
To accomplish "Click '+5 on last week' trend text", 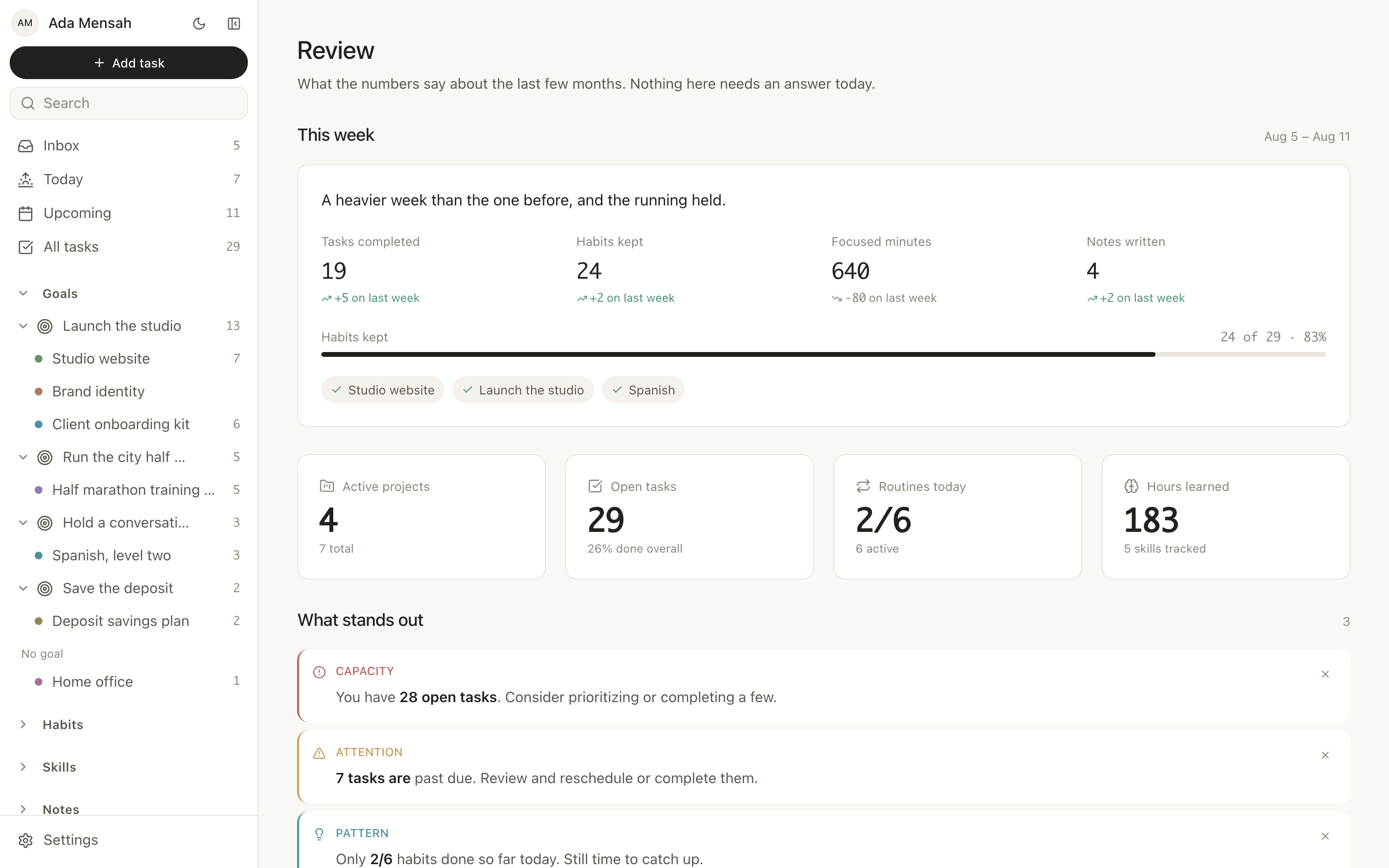I will click(377, 298).
